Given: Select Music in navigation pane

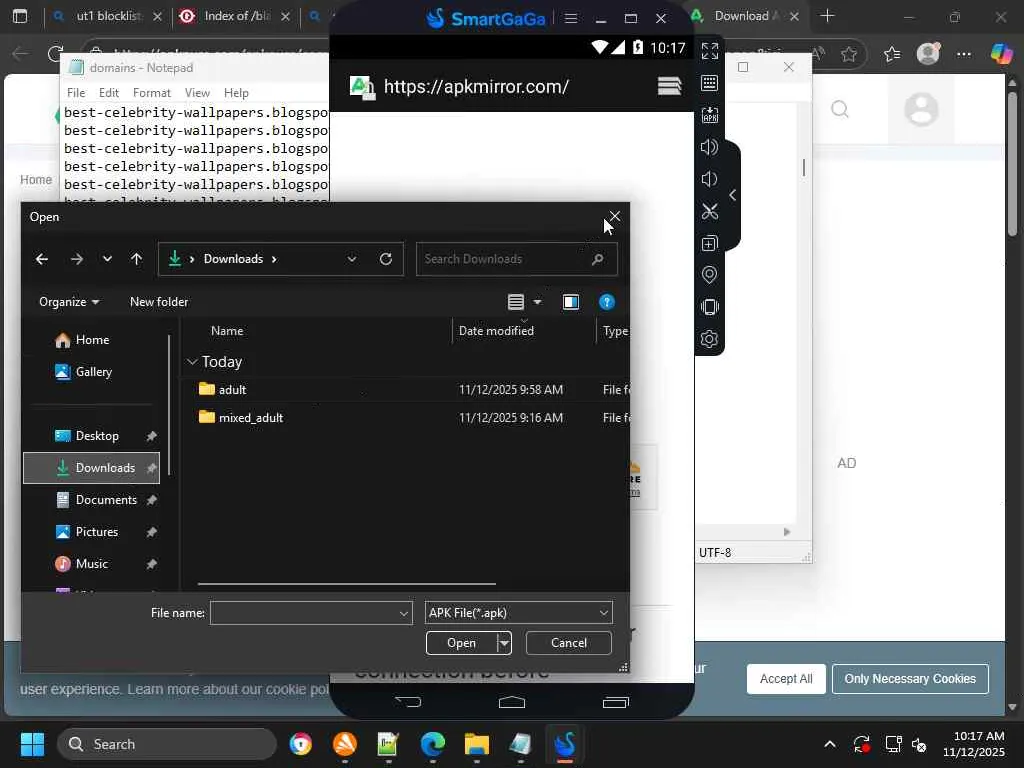Looking at the screenshot, I should pos(91,564).
